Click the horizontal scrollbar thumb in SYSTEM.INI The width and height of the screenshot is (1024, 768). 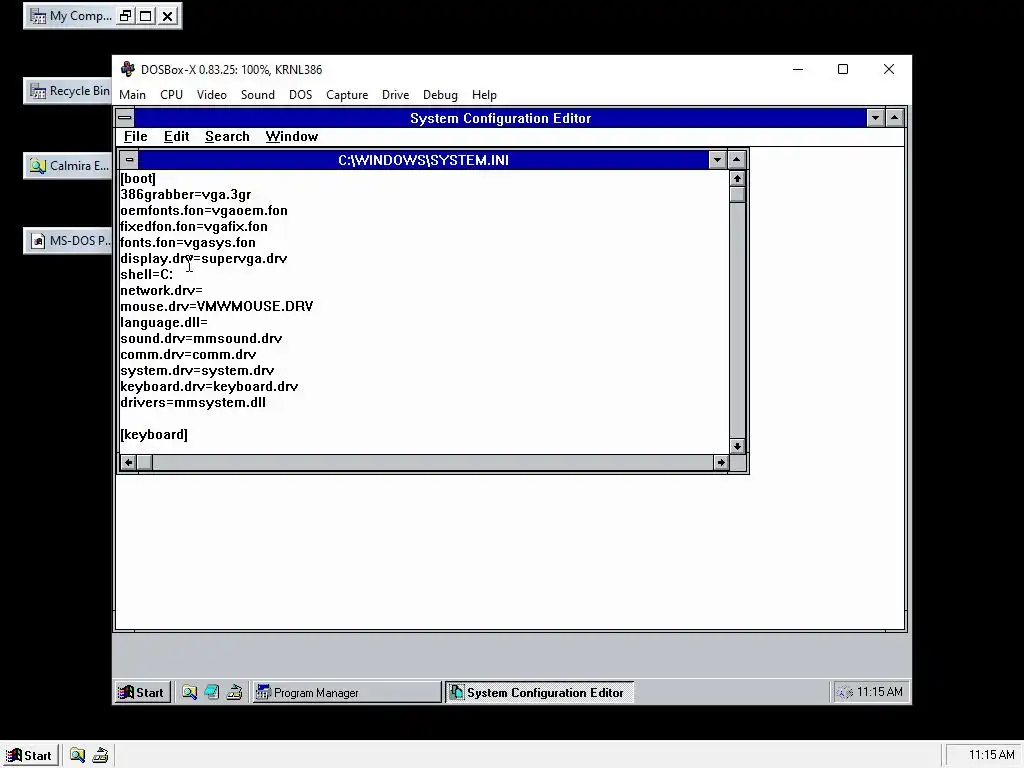pyautogui.click(x=145, y=462)
